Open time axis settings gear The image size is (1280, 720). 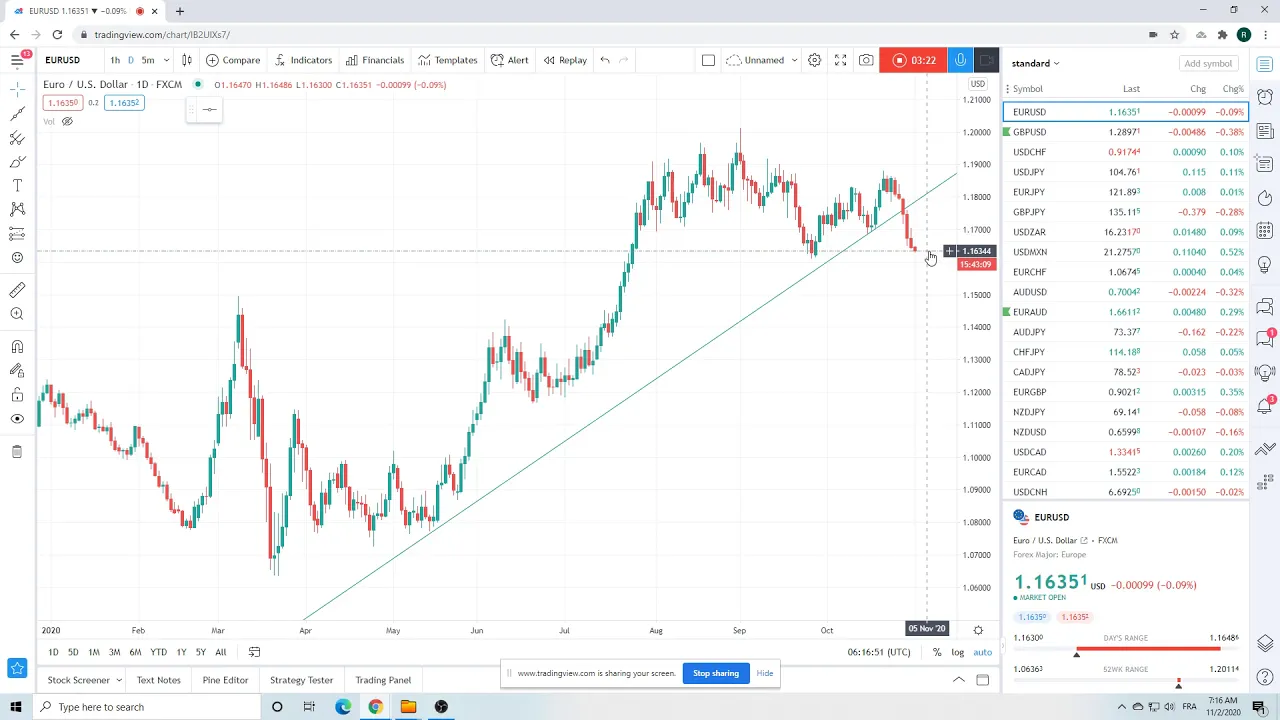978,630
